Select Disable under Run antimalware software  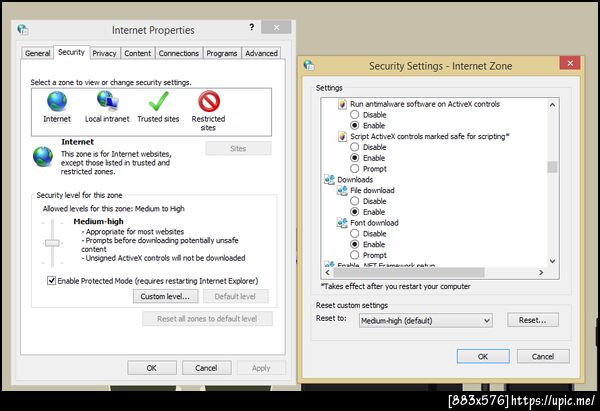tap(355, 114)
